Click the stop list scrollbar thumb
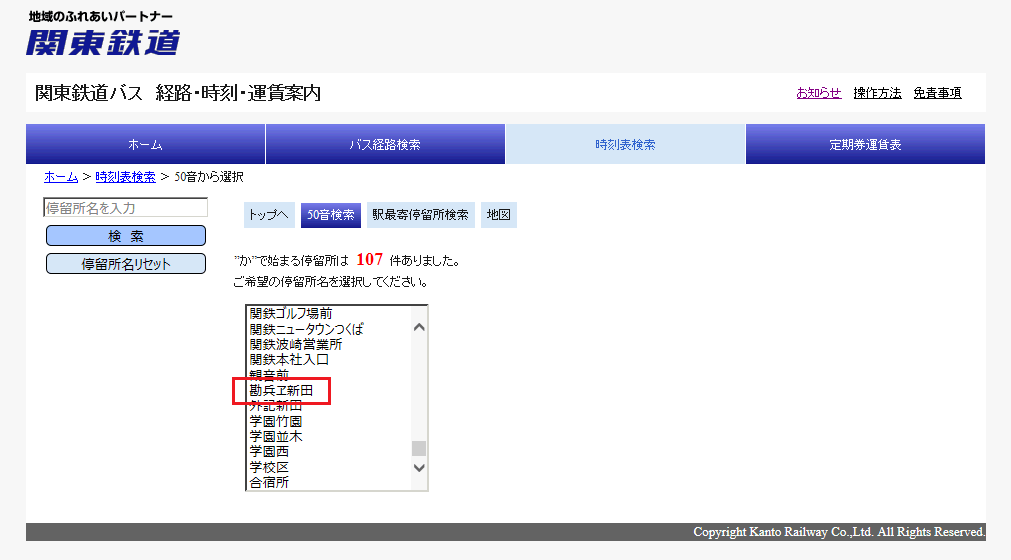Image resolution: width=1011 pixels, height=560 pixels. coord(419,448)
